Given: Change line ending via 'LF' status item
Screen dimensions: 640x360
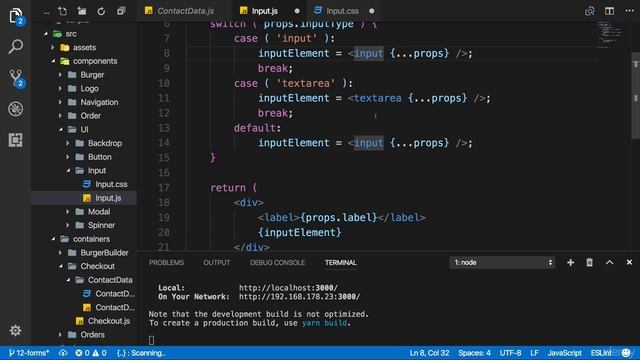Looking at the screenshot, I should tap(534, 353).
